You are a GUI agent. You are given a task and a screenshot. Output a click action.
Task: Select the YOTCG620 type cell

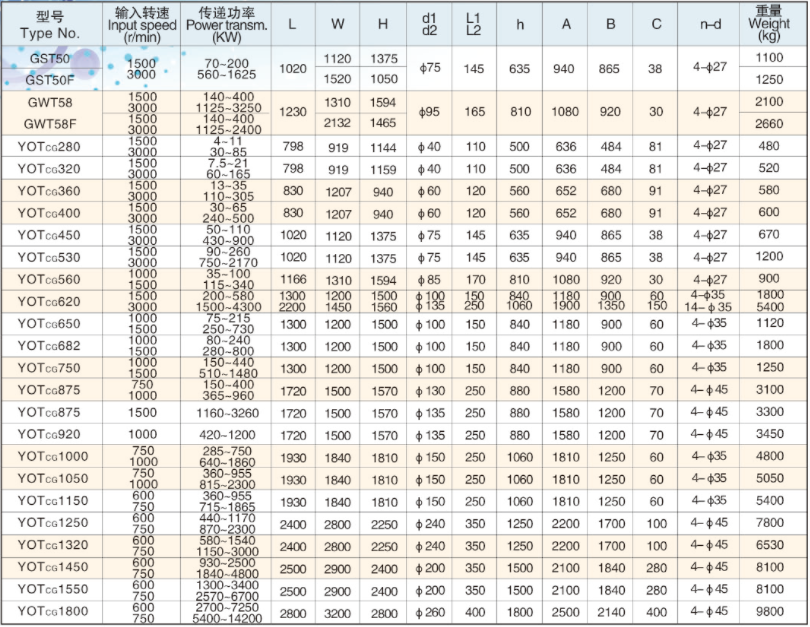point(50,302)
